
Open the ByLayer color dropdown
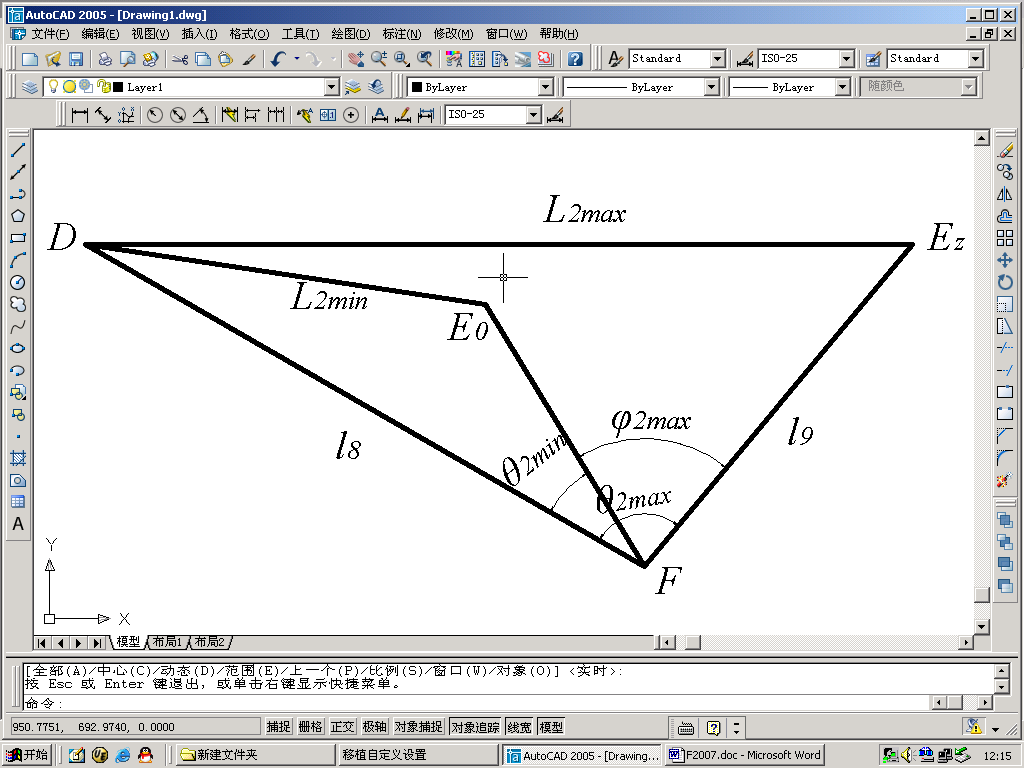tap(545, 87)
